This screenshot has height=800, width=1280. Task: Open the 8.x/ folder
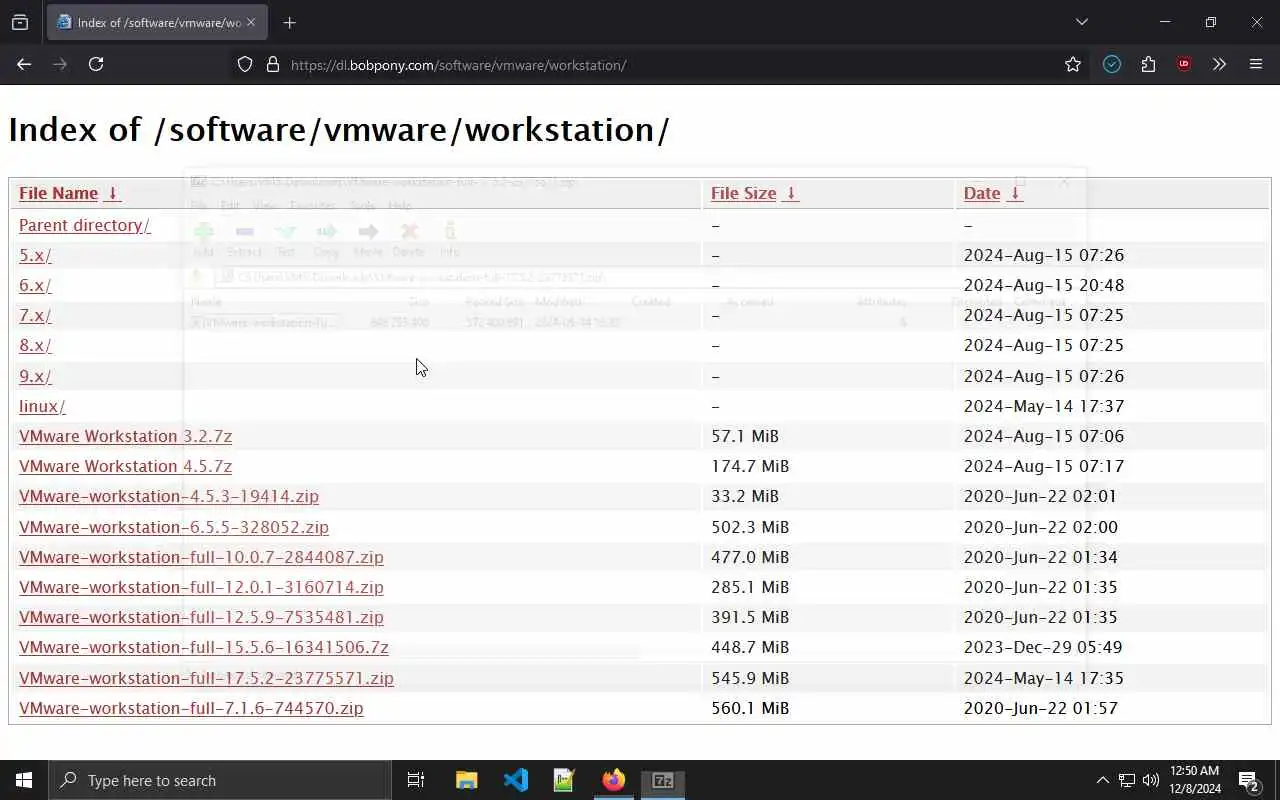(35, 345)
